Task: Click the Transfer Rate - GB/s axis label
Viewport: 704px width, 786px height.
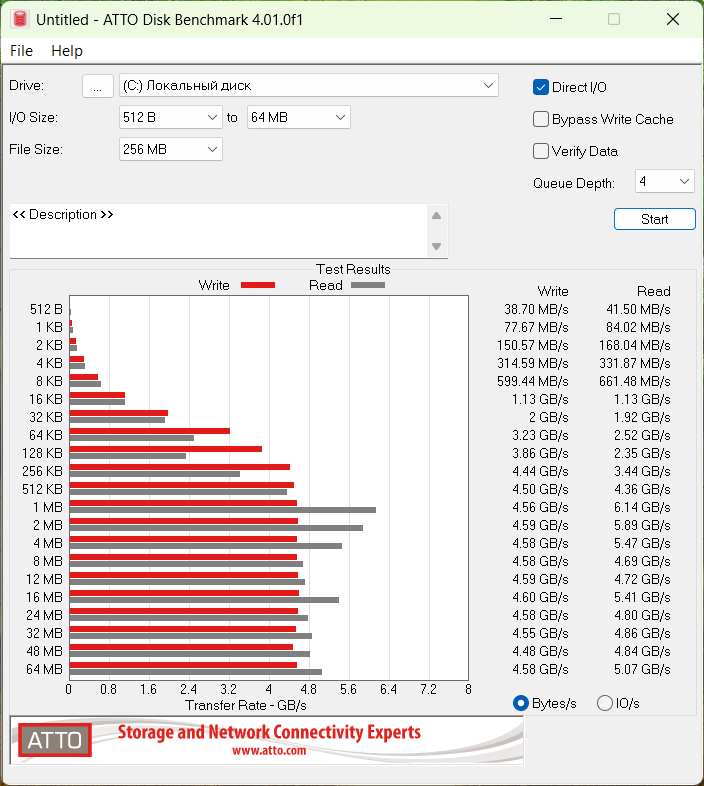Action: click(x=246, y=705)
